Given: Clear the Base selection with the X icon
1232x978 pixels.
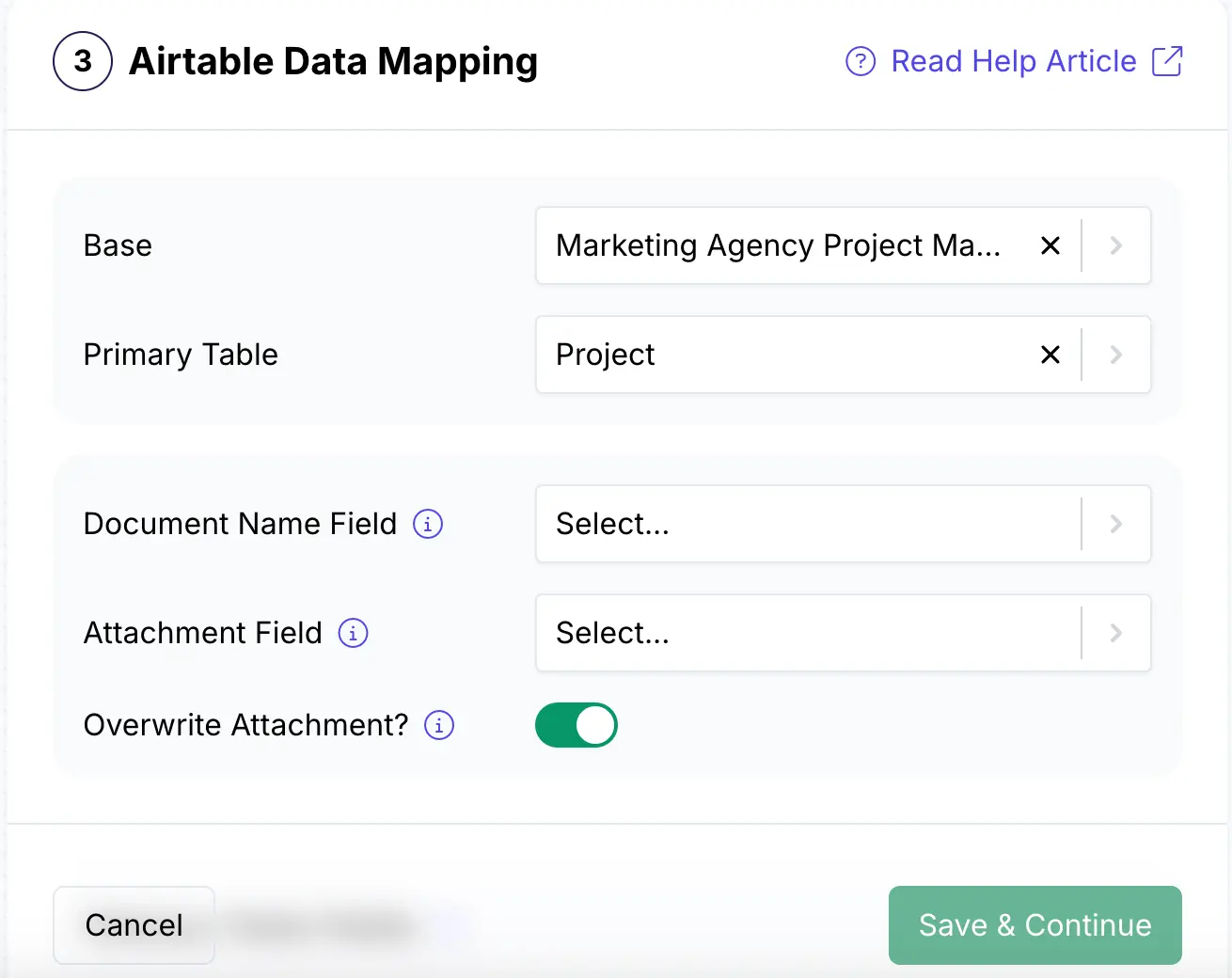Looking at the screenshot, I should pyautogui.click(x=1050, y=245).
